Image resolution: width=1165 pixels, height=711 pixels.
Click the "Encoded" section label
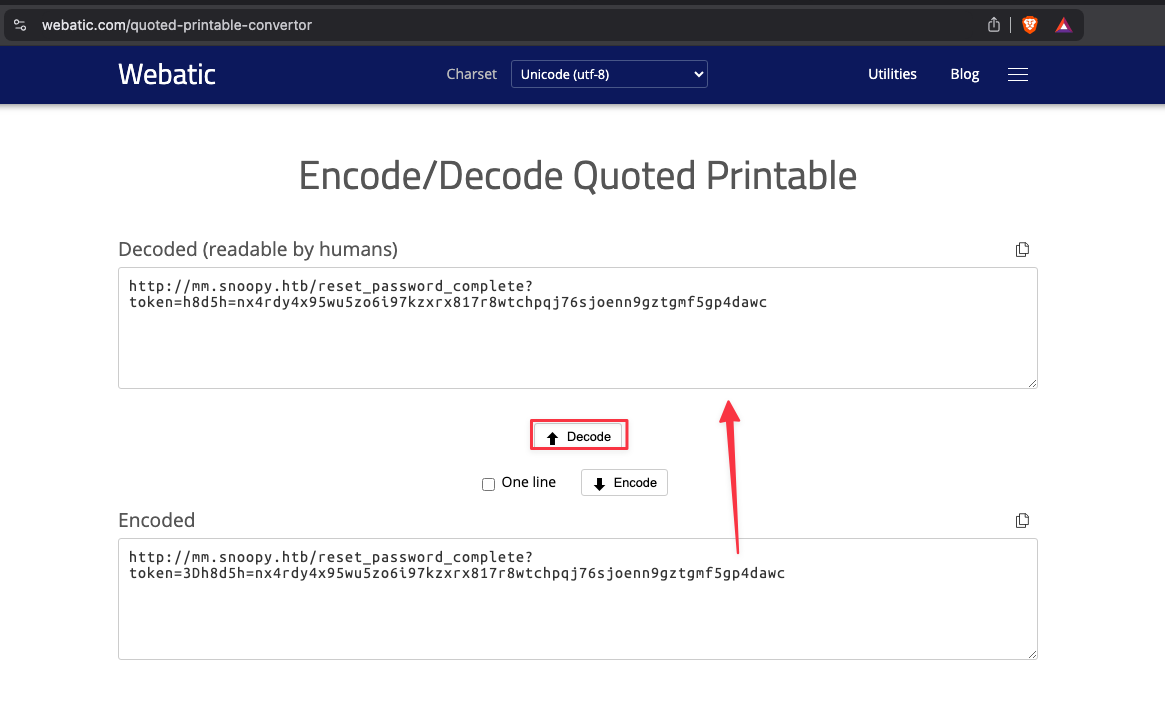point(157,520)
